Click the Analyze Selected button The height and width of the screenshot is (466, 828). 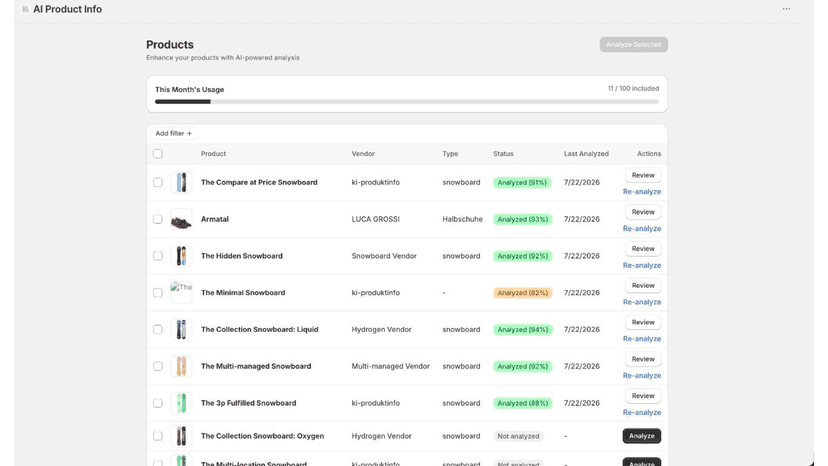click(x=634, y=44)
